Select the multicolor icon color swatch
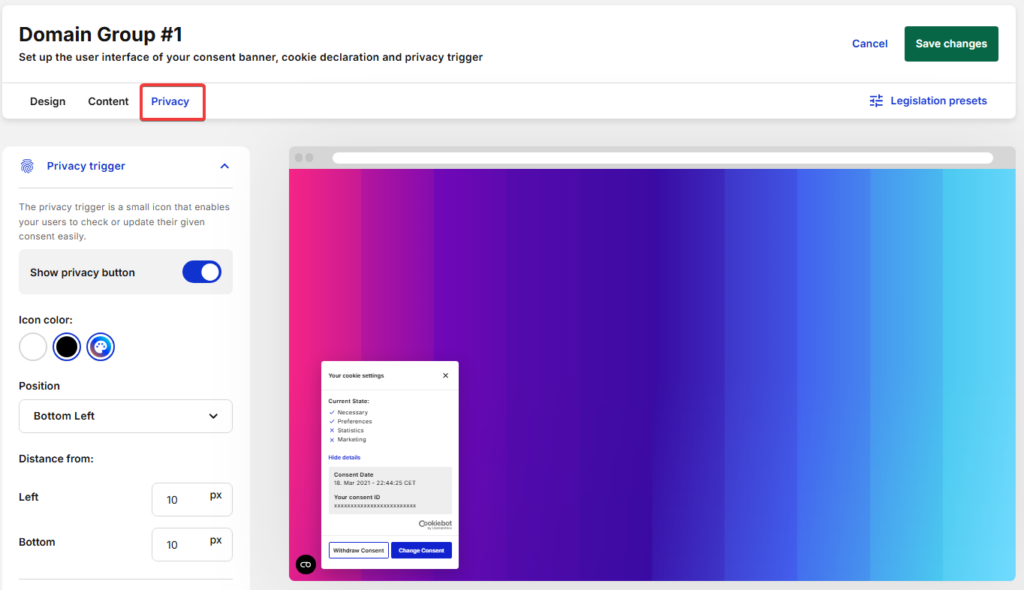 click(100, 346)
